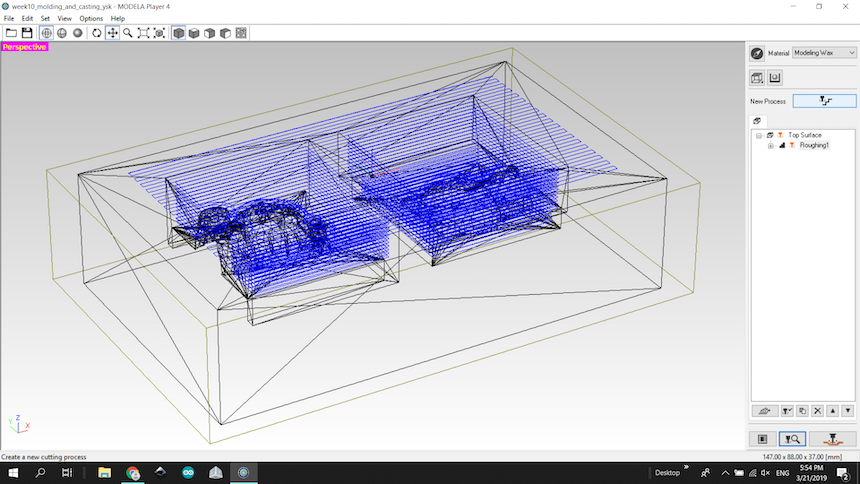Select the Rotate view tool

(x=97, y=33)
